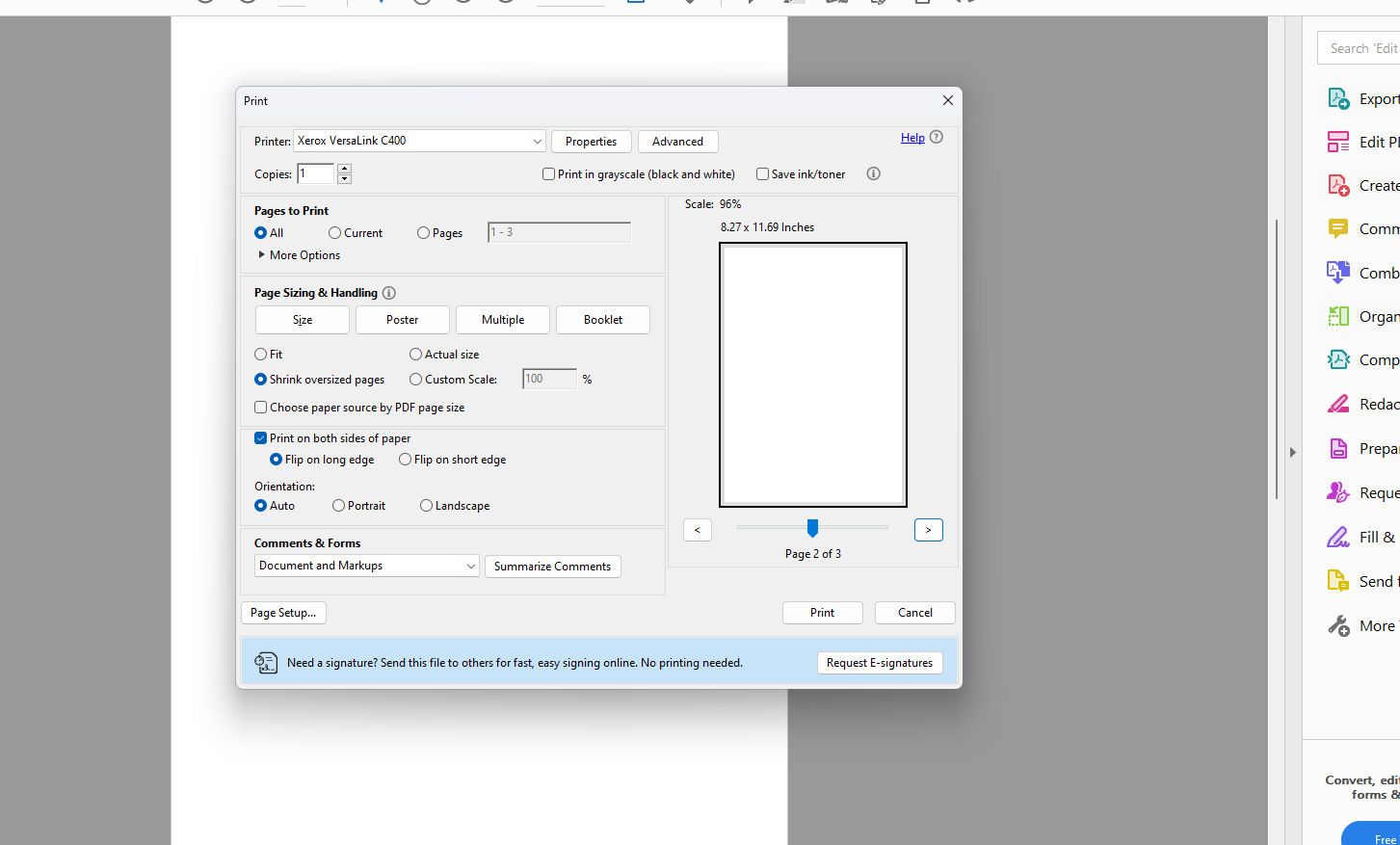Image resolution: width=1400 pixels, height=845 pixels.
Task: Click the Page Setup button
Action: (283, 613)
